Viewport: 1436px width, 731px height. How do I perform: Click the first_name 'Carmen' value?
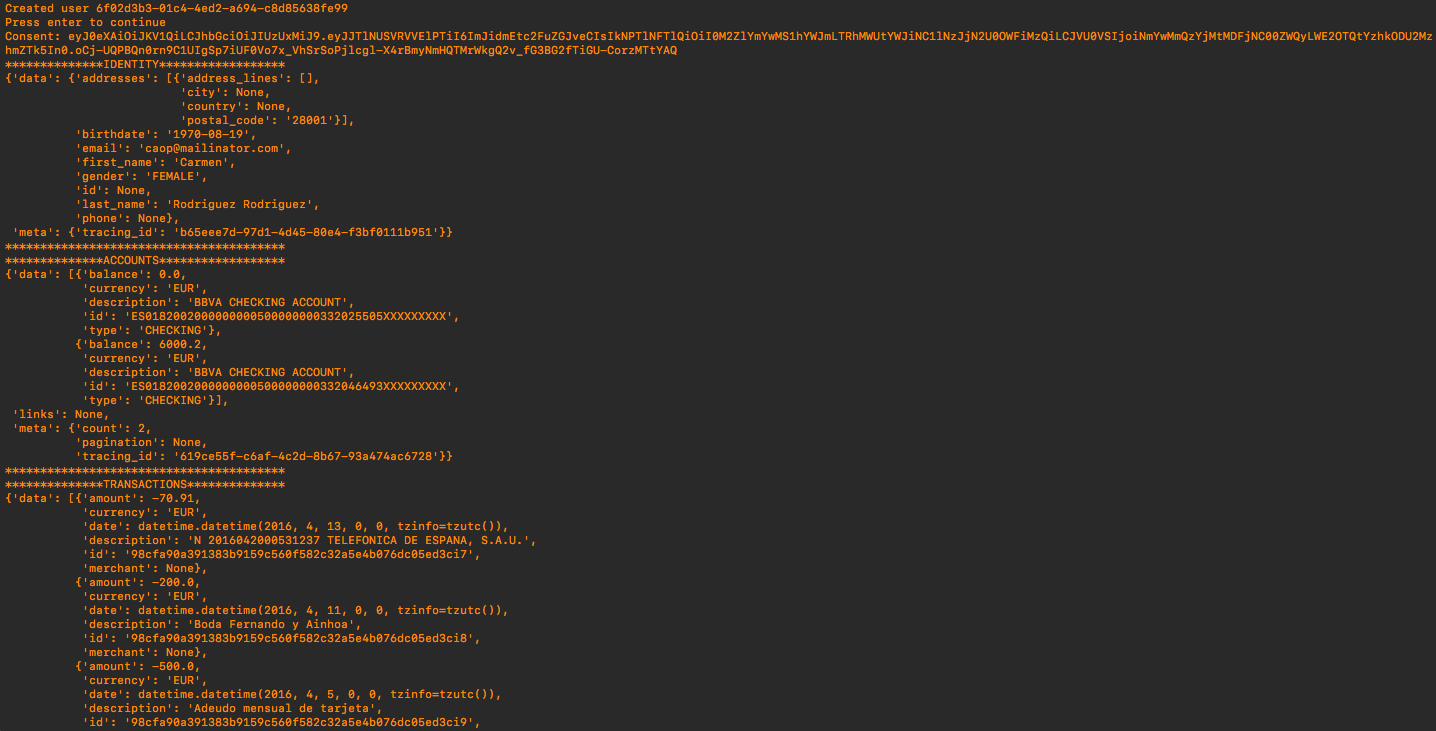[x=205, y=162]
